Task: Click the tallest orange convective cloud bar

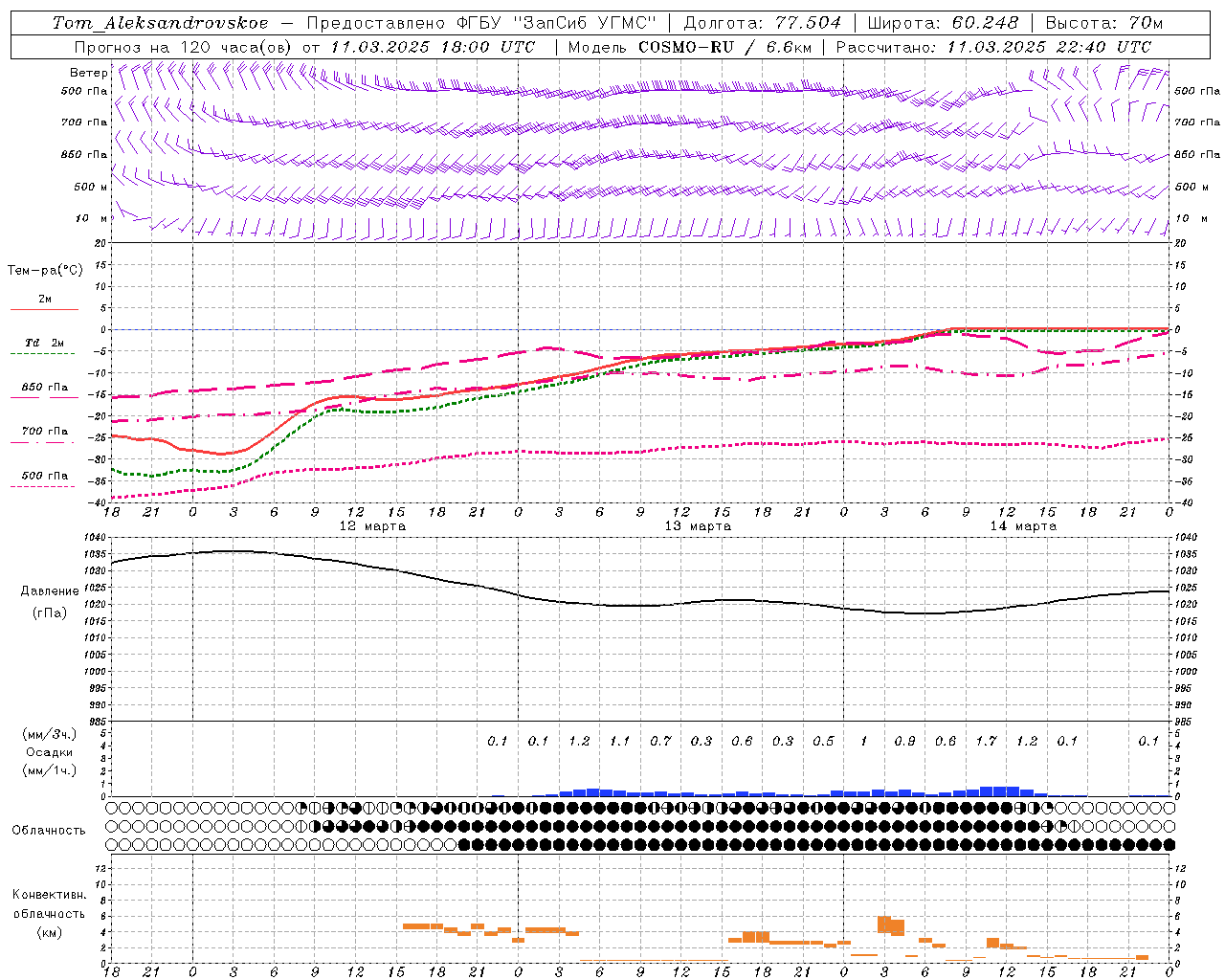Action: pos(883,924)
